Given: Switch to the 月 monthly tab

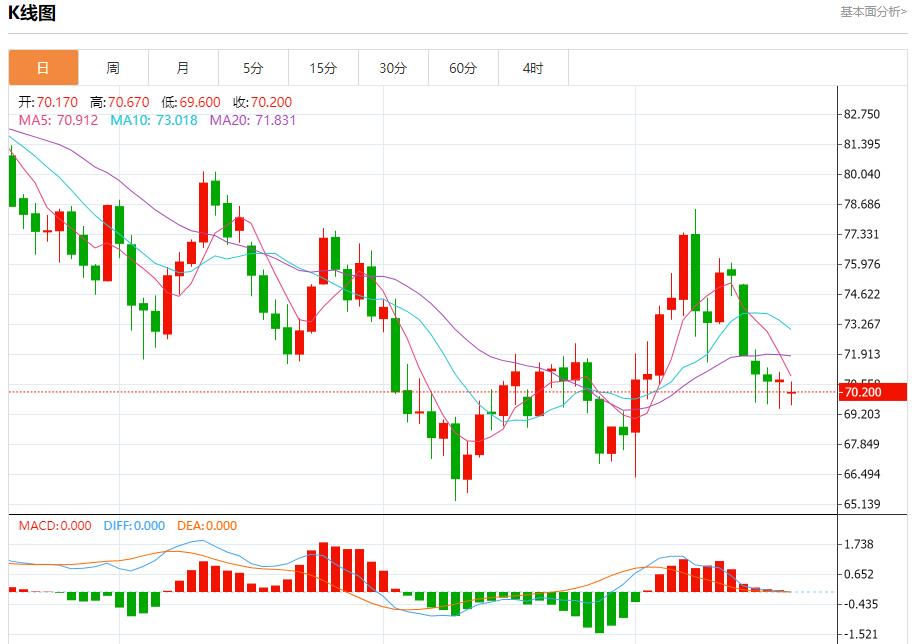Looking at the screenshot, I should [x=183, y=68].
